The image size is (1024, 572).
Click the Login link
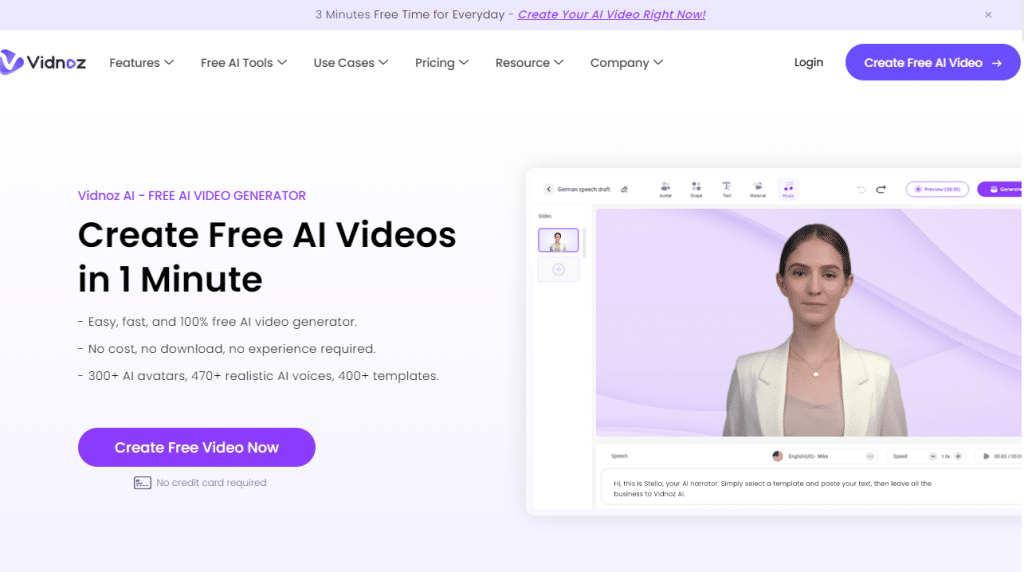click(808, 62)
